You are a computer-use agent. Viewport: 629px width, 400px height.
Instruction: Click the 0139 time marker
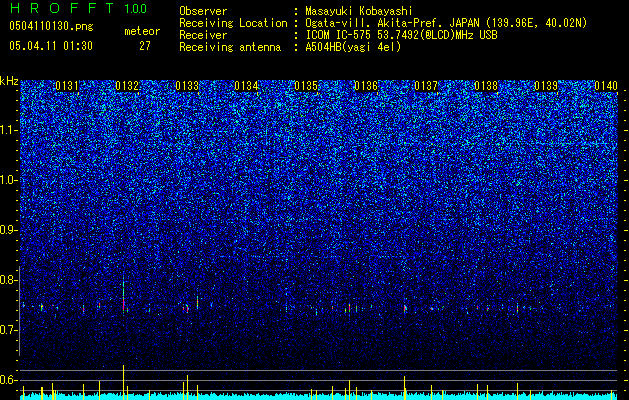coord(546,86)
